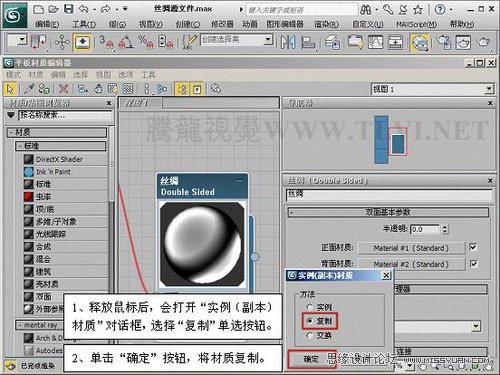Click the 确定 button in dialog

pos(311,359)
